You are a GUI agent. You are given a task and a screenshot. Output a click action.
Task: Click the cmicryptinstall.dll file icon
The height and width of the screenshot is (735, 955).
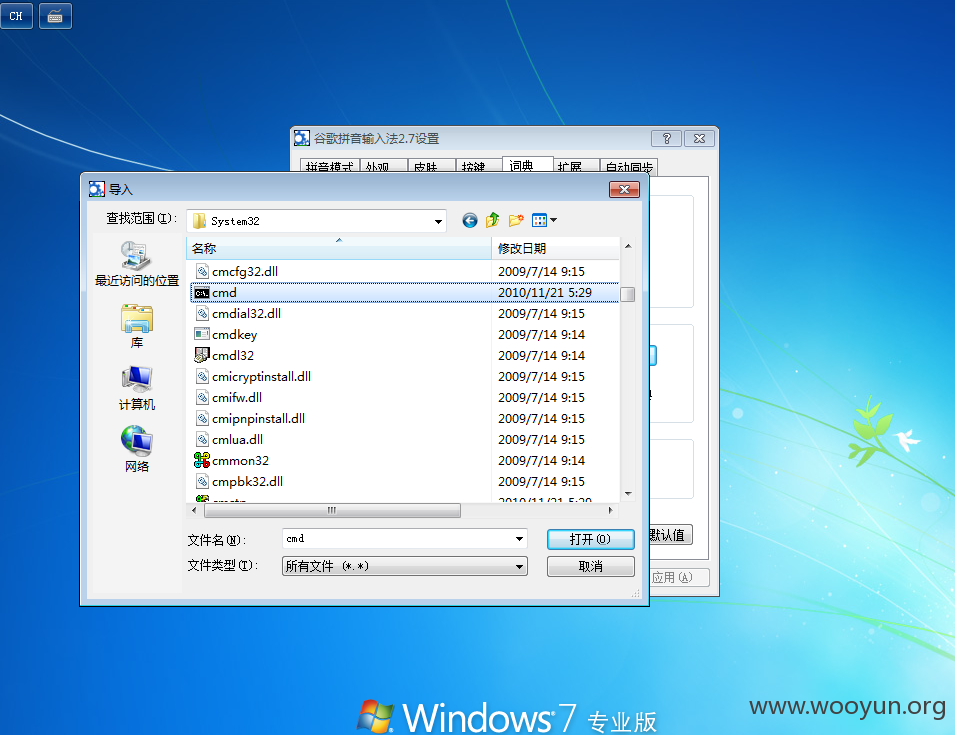202,376
